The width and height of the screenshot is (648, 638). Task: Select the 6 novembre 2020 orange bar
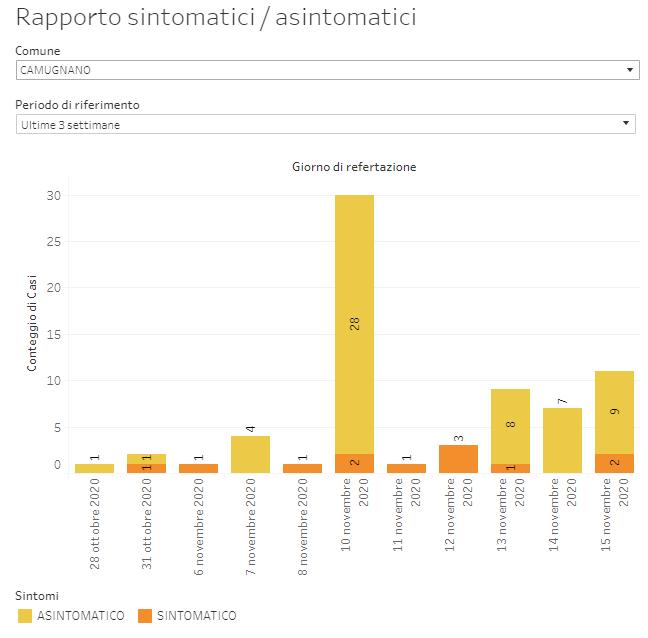click(198, 468)
